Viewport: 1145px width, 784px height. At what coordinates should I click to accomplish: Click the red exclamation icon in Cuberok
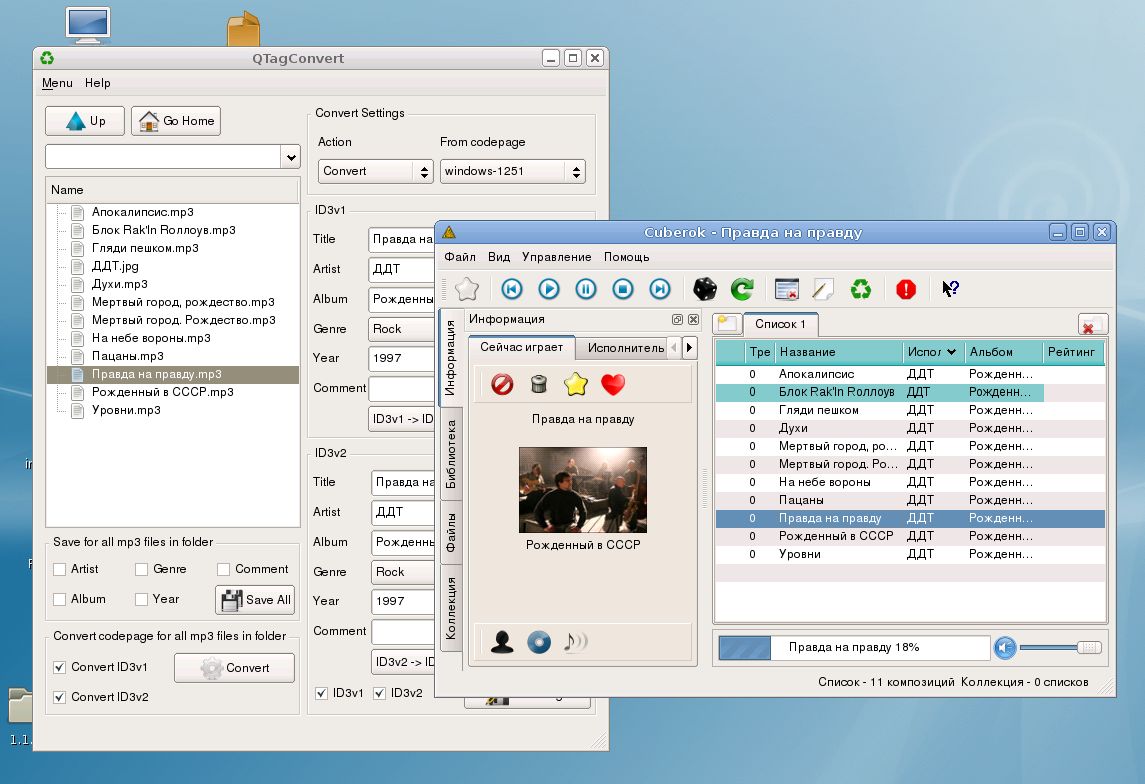[x=905, y=289]
